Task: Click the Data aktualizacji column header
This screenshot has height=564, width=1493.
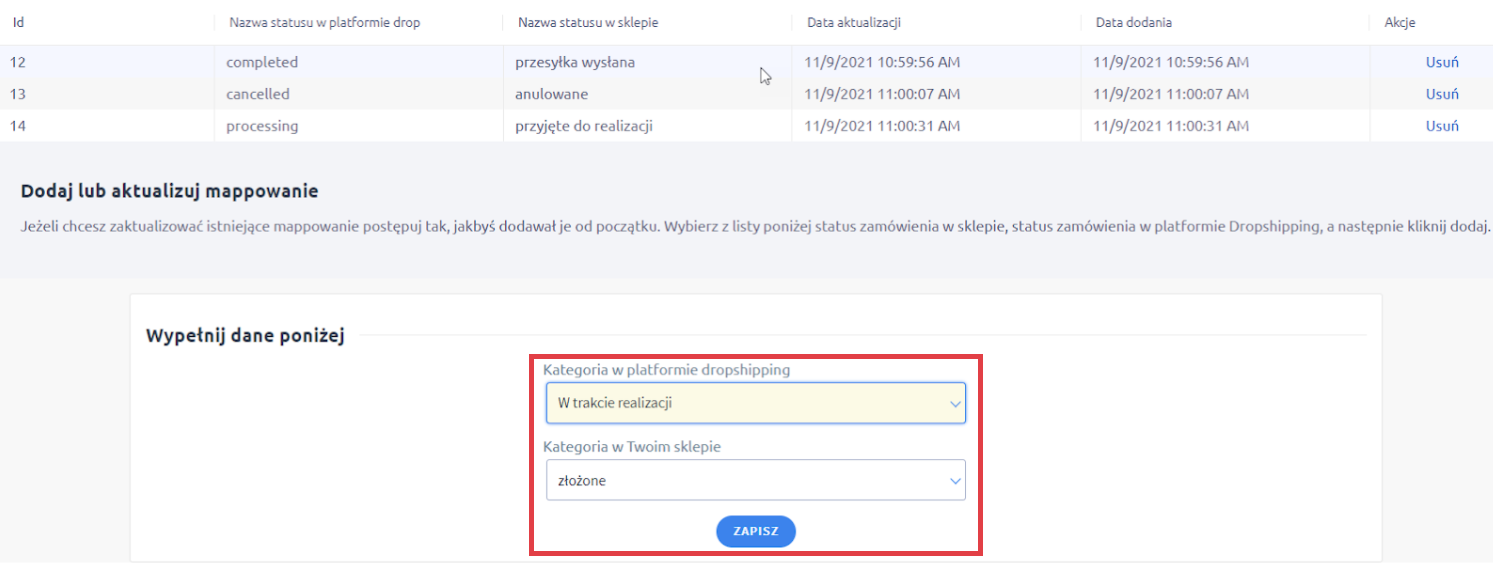Action: [x=859, y=22]
